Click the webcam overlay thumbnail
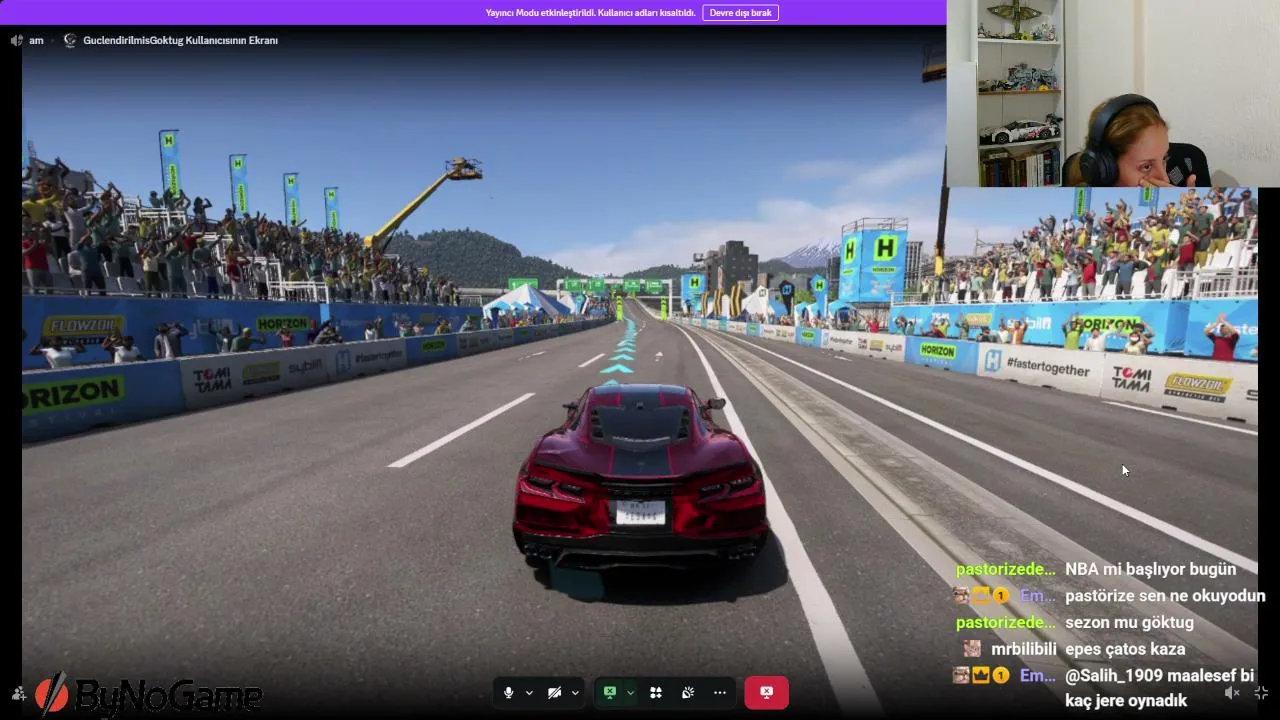Screen dimensions: 1280x720 click(1113, 93)
